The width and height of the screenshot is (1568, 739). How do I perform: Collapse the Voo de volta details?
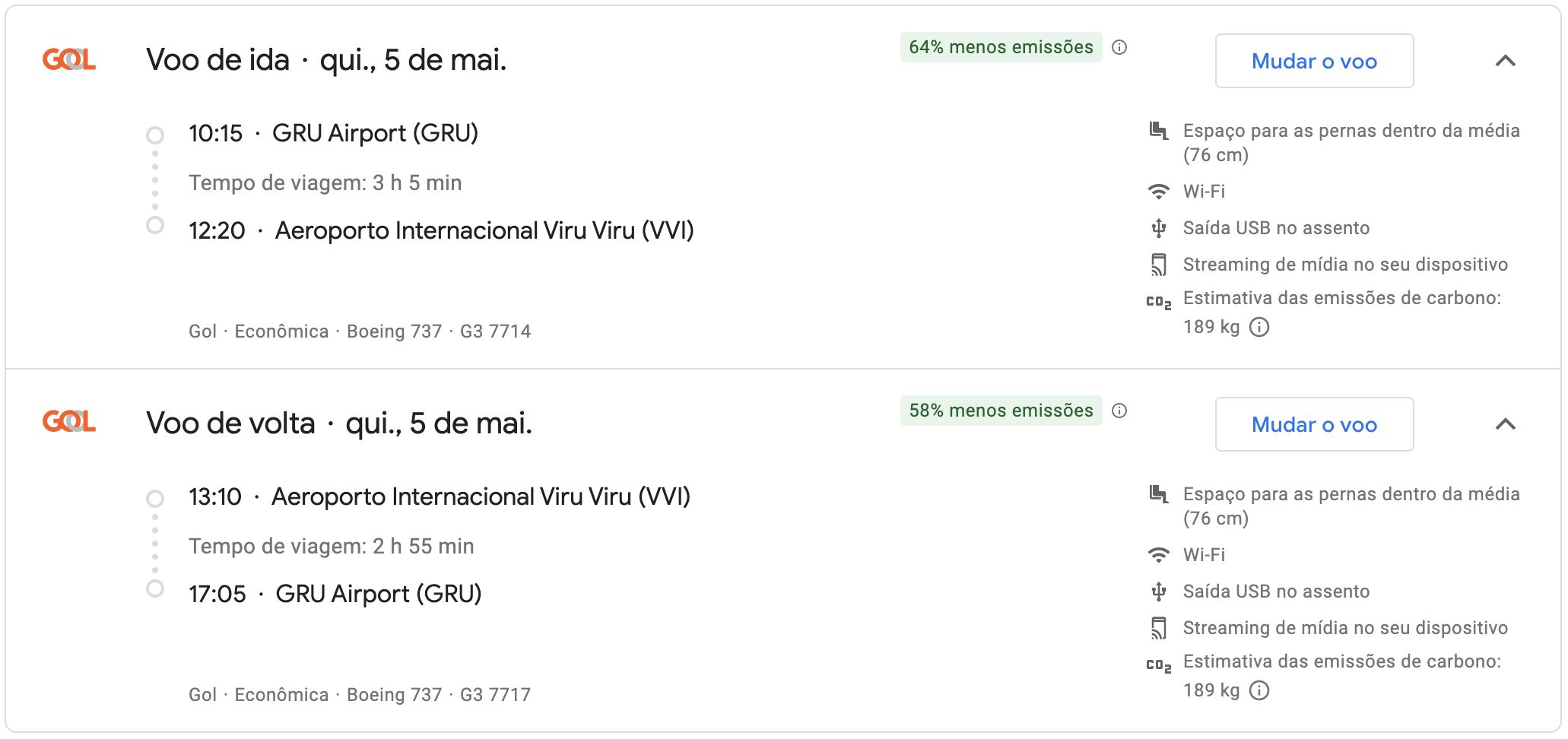pos(1506,424)
